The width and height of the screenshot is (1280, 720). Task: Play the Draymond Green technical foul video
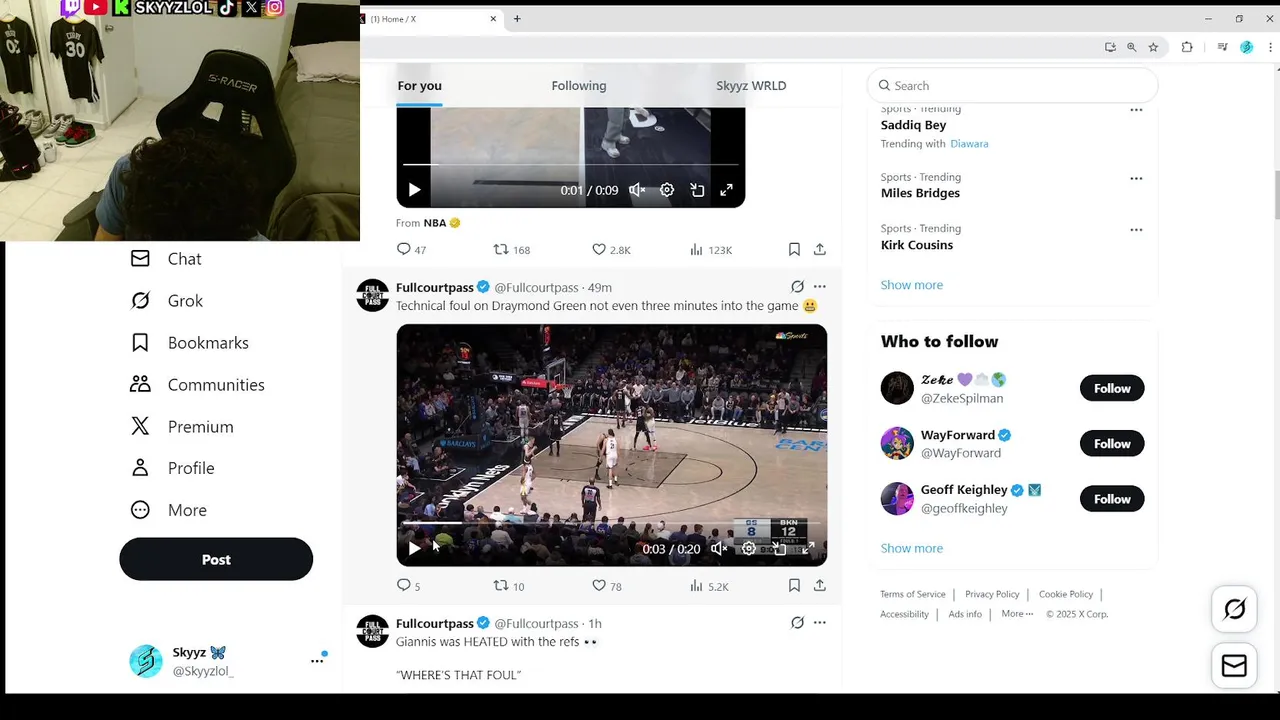(x=414, y=548)
